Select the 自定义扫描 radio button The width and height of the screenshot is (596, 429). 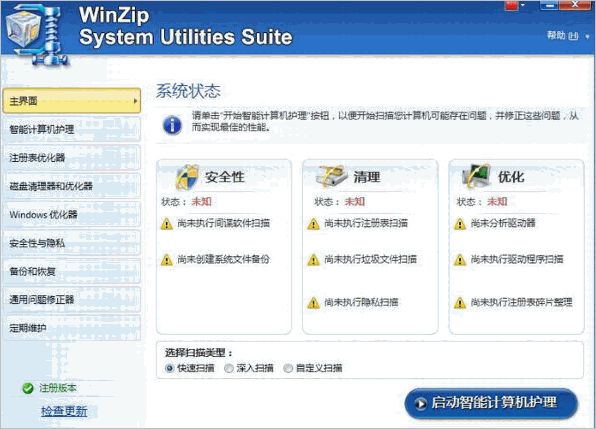tap(288, 368)
